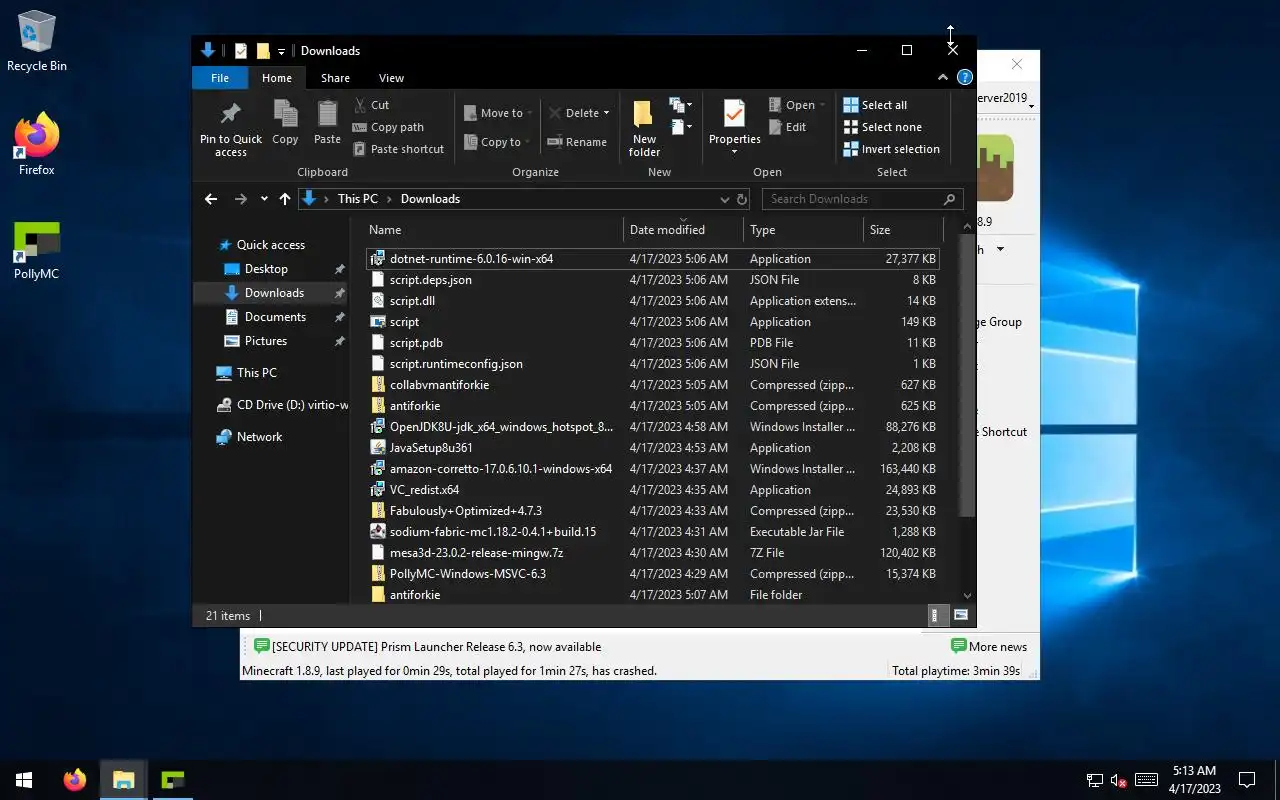This screenshot has width=1280, height=800.
Task: Select the Fabulously+Optimized+4.7.3 archive
Action: coord(652,511)
